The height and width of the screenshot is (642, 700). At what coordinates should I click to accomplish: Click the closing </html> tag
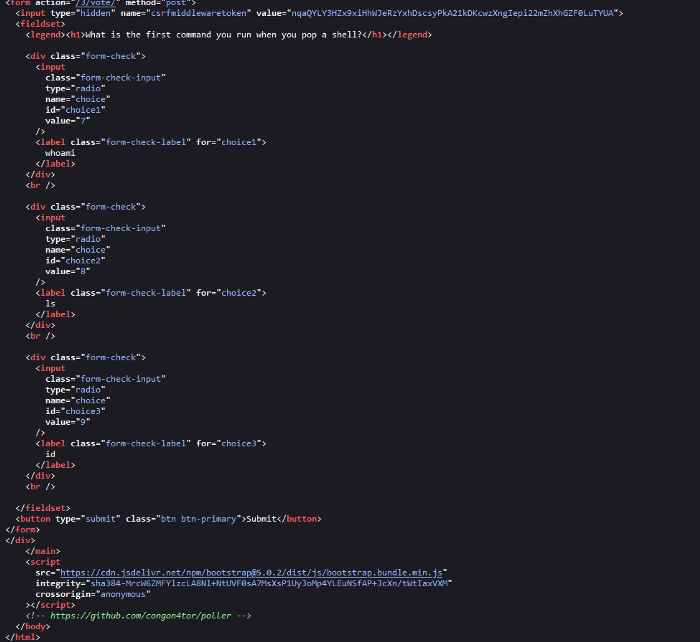(x=22, y=636)
